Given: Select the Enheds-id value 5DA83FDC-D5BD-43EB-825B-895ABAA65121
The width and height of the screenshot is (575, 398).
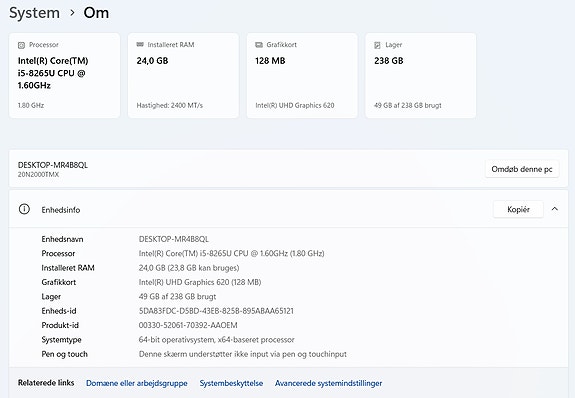Looking at the screenshot, I should click(x=216, y=311).
